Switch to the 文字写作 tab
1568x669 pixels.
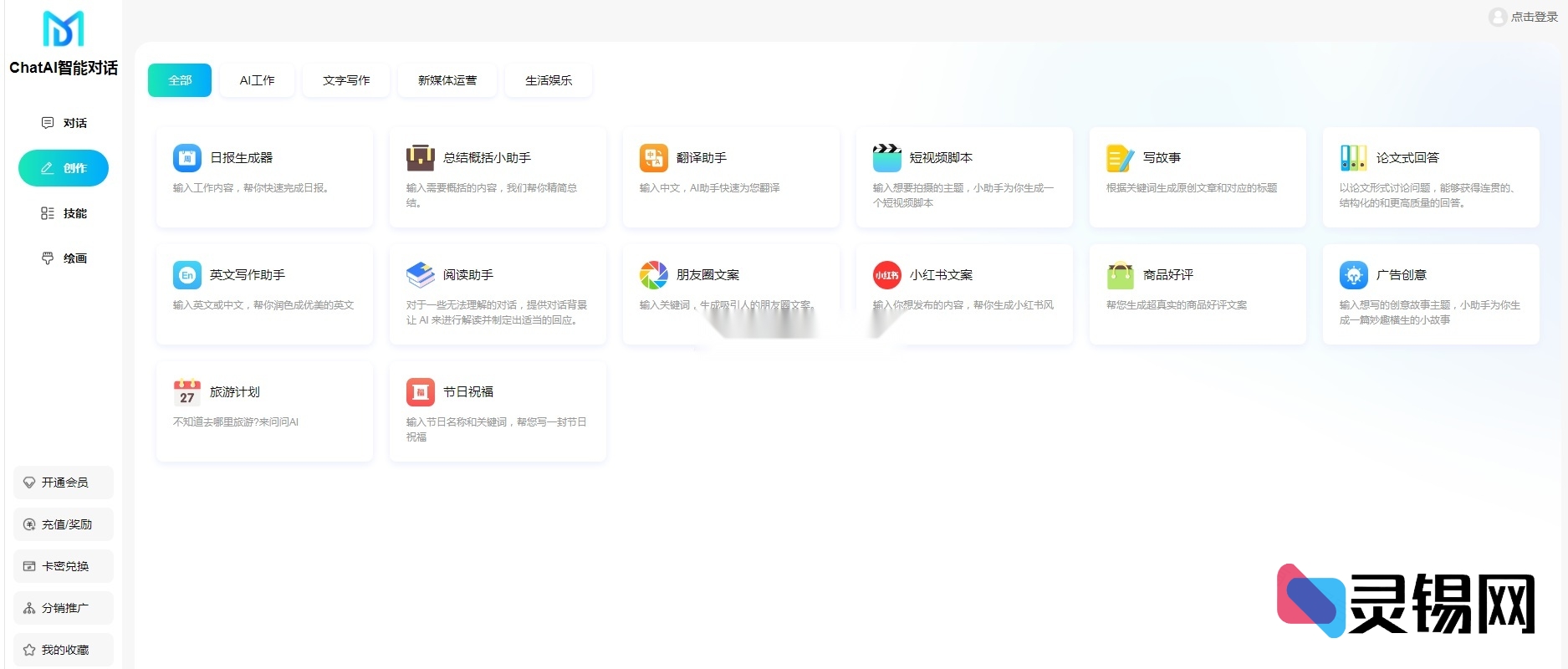346,80
